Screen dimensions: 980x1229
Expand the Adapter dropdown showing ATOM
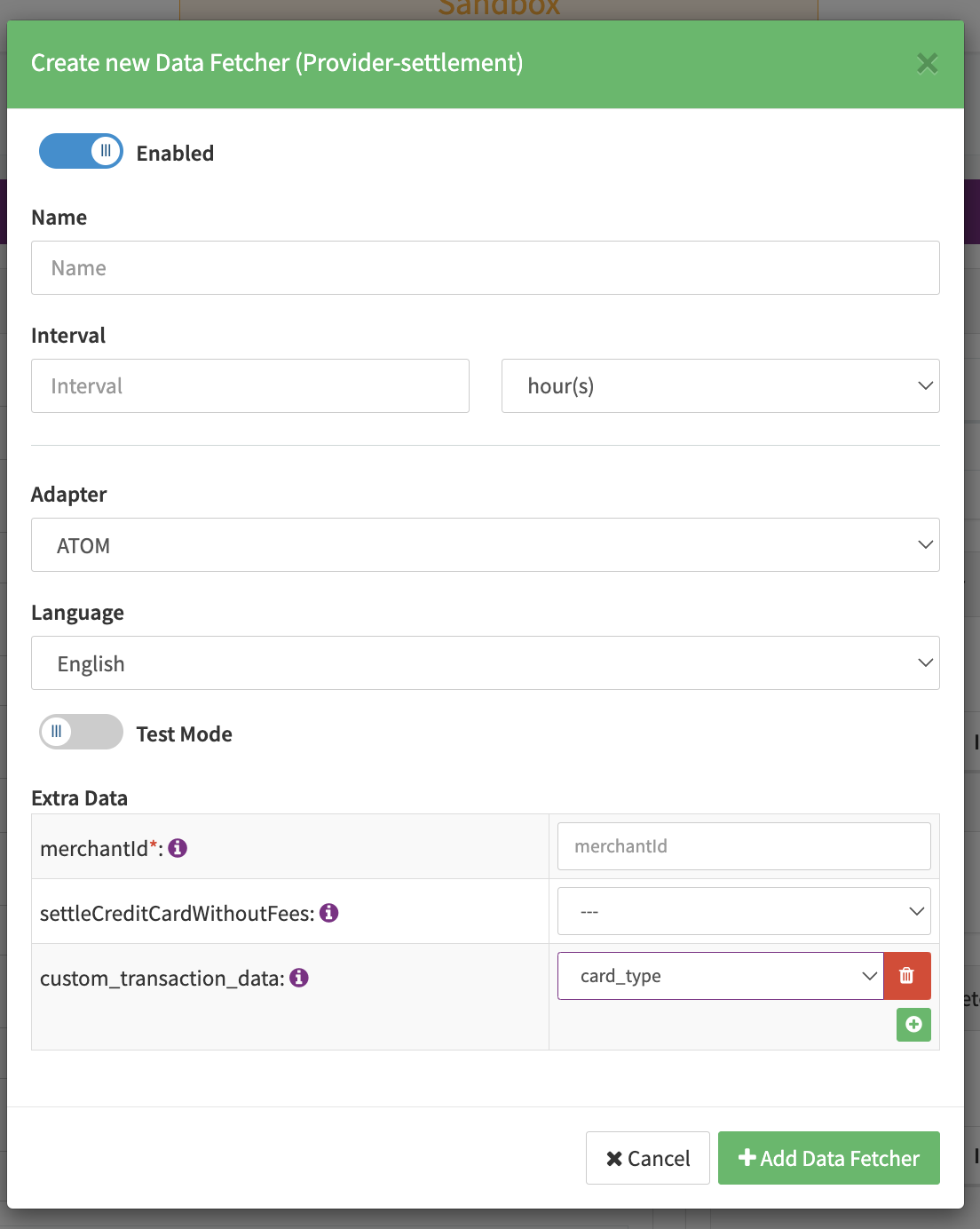point(485,545)
